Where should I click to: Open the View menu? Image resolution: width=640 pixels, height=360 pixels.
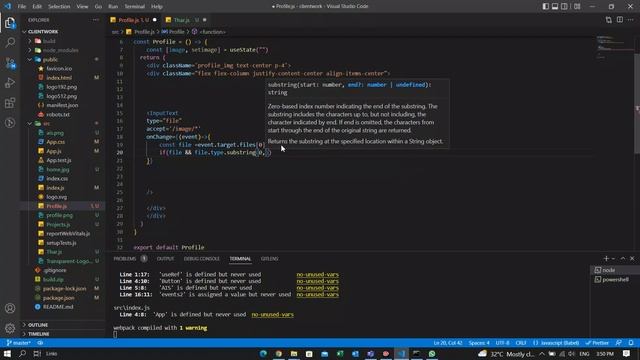pos(82,7)
